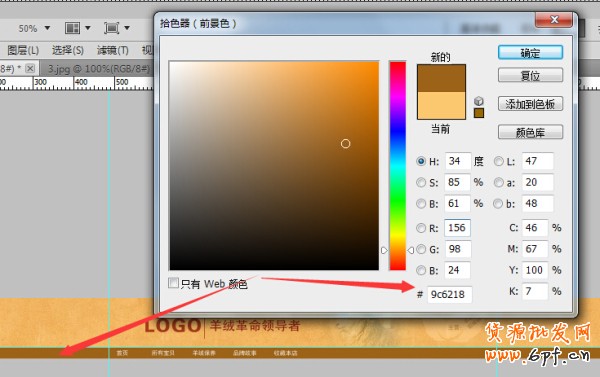Click the arrange documents icon in toolbar

click(x=72, y=28)
